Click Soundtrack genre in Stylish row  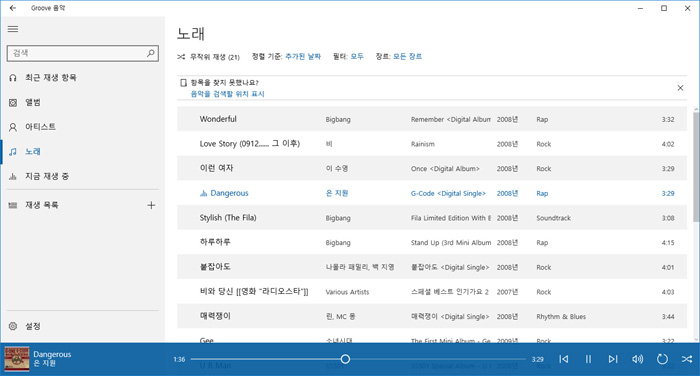coord(553,218)
